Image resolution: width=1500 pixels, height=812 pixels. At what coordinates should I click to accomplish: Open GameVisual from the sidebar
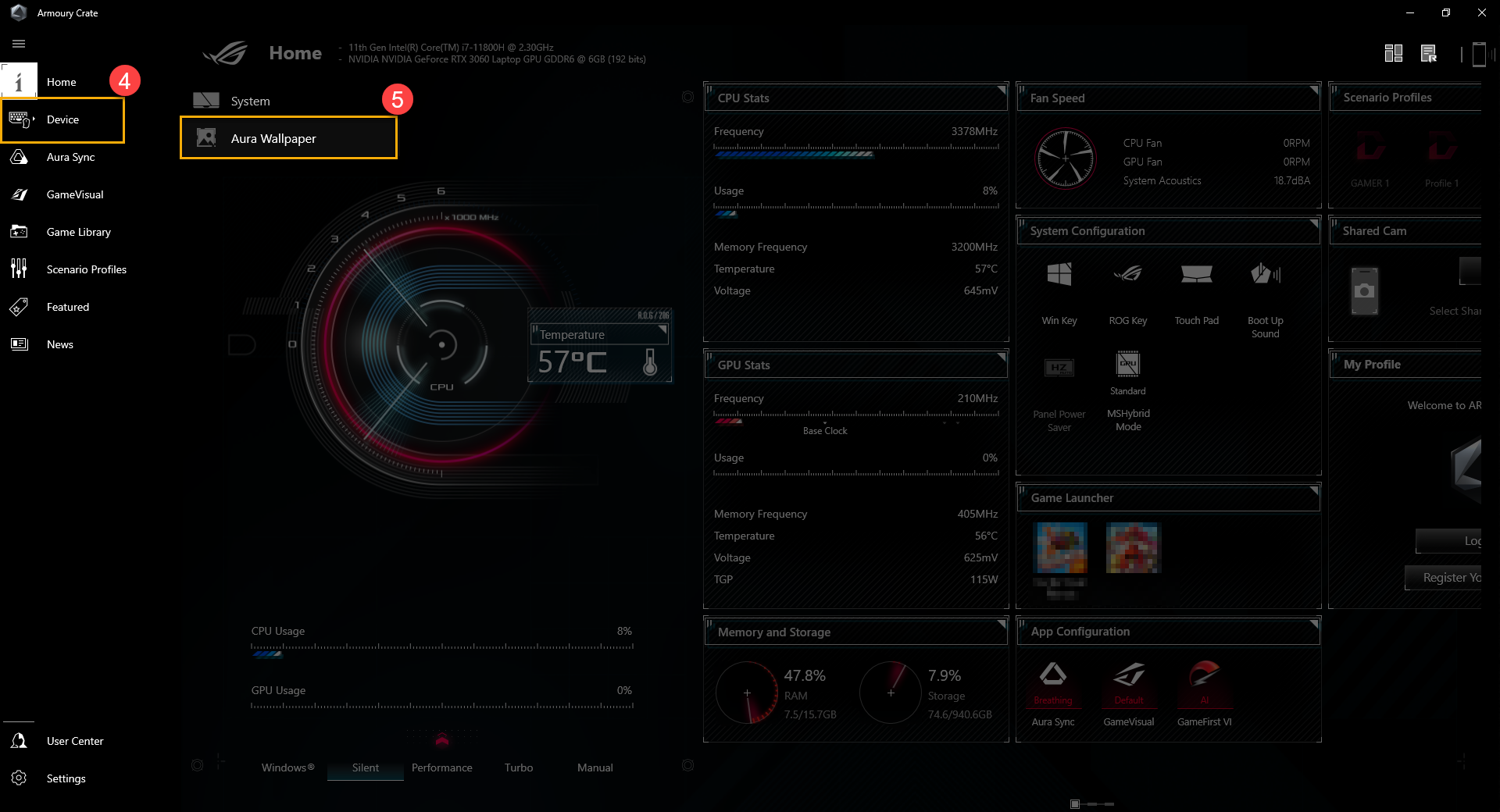(x=19, y=194)
